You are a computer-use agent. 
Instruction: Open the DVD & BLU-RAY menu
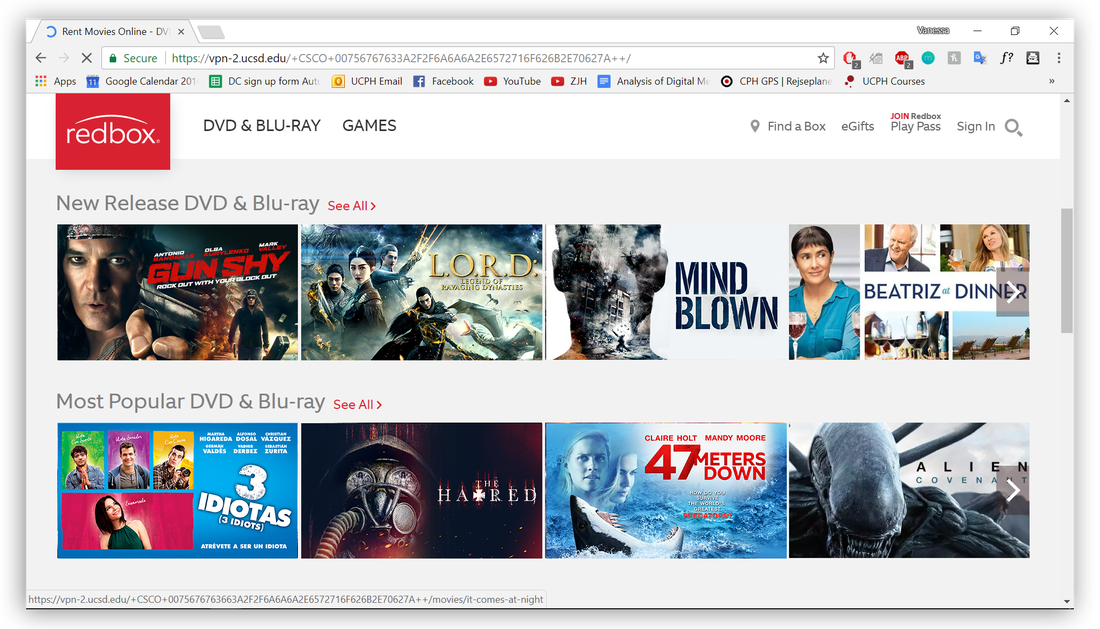(x=262, y=126)
